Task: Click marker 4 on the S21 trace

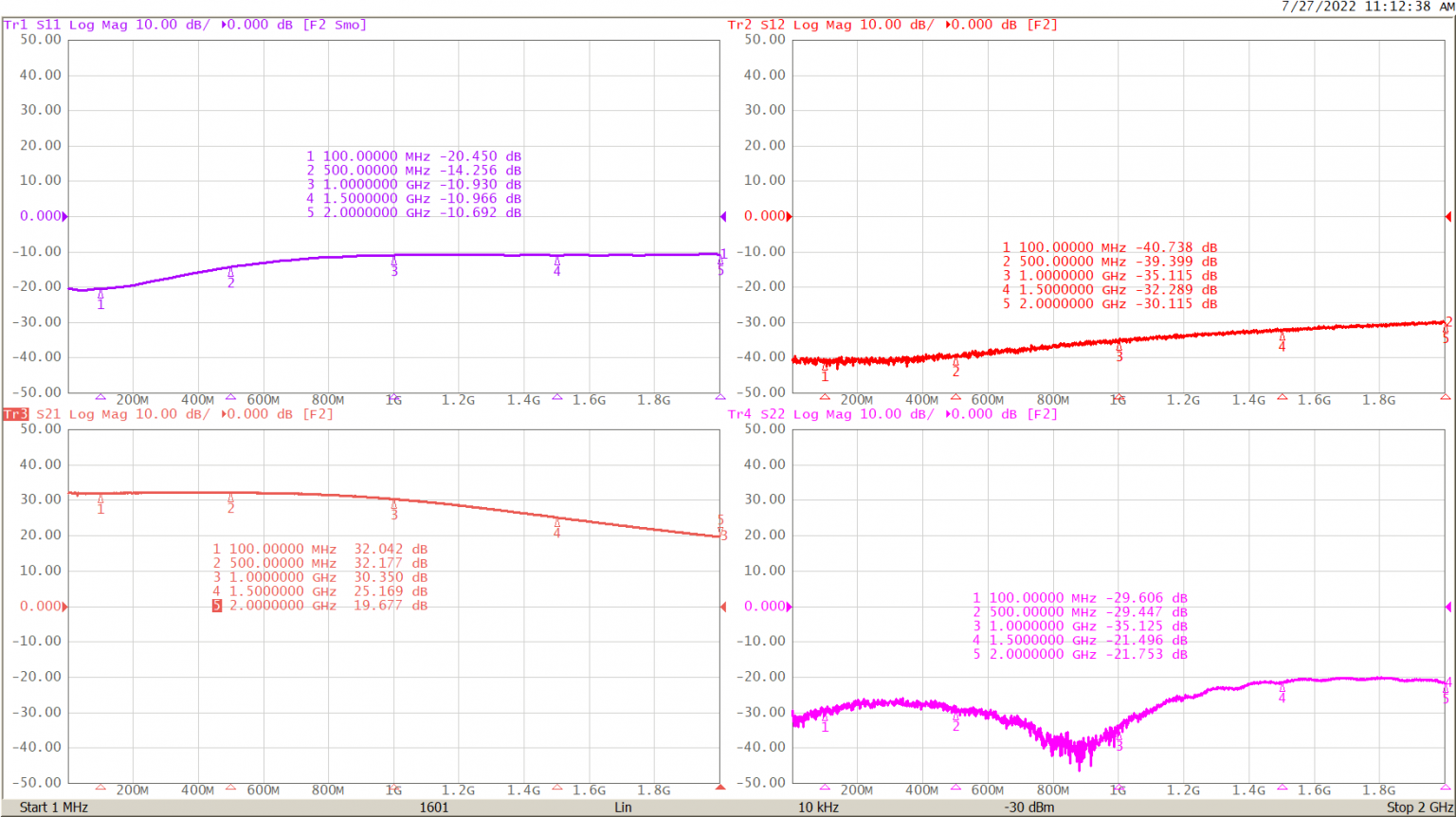Action: [557, 523]
